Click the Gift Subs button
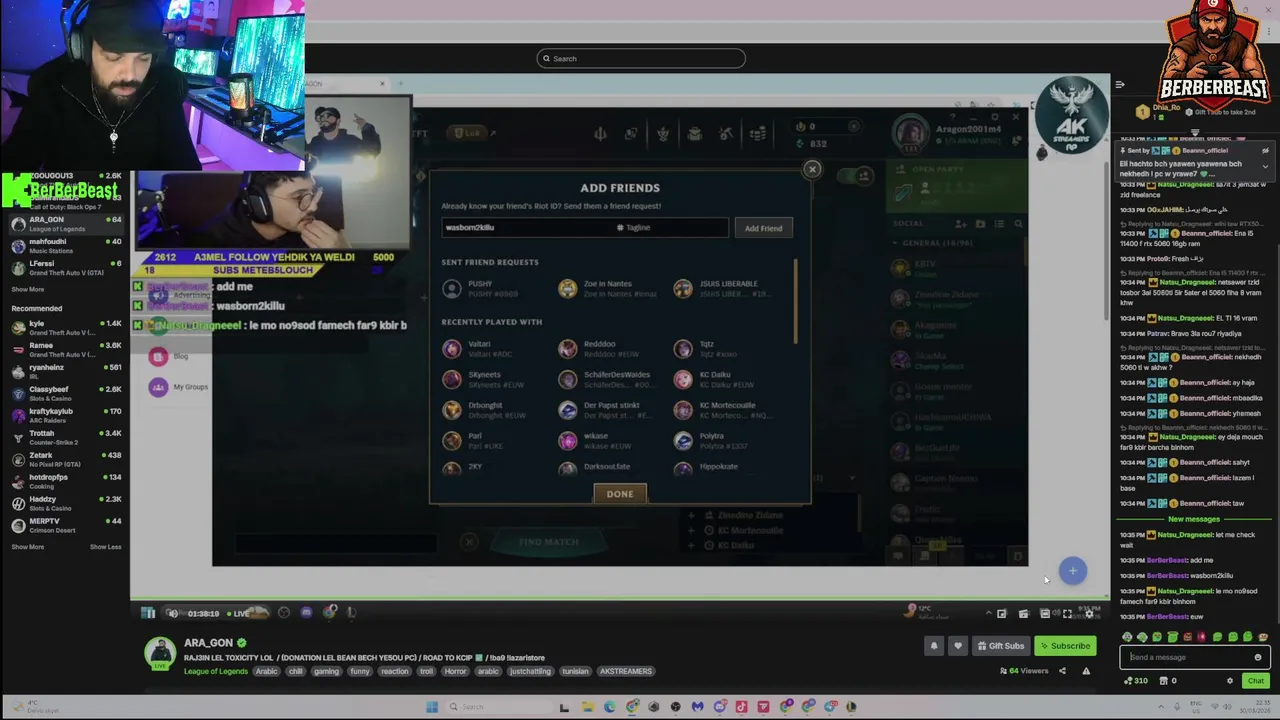The width and height of the screenshot is (1280, 720). 1000,646
